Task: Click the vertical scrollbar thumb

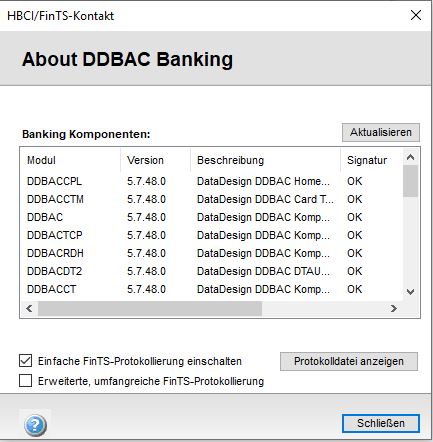Action: point(410,181)
